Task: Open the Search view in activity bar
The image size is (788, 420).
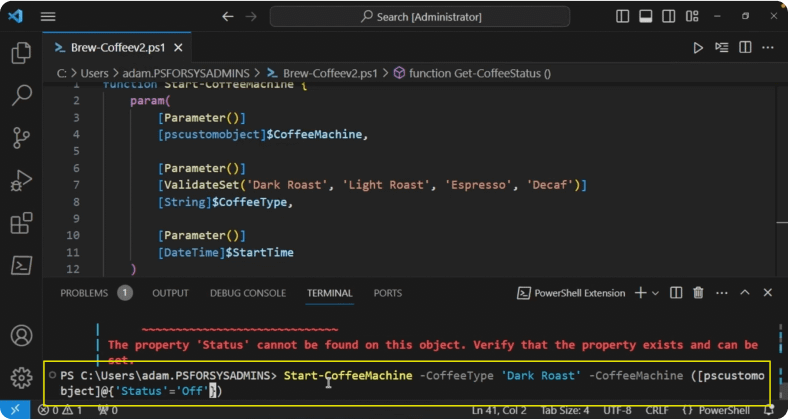Action: pos(21,95)
